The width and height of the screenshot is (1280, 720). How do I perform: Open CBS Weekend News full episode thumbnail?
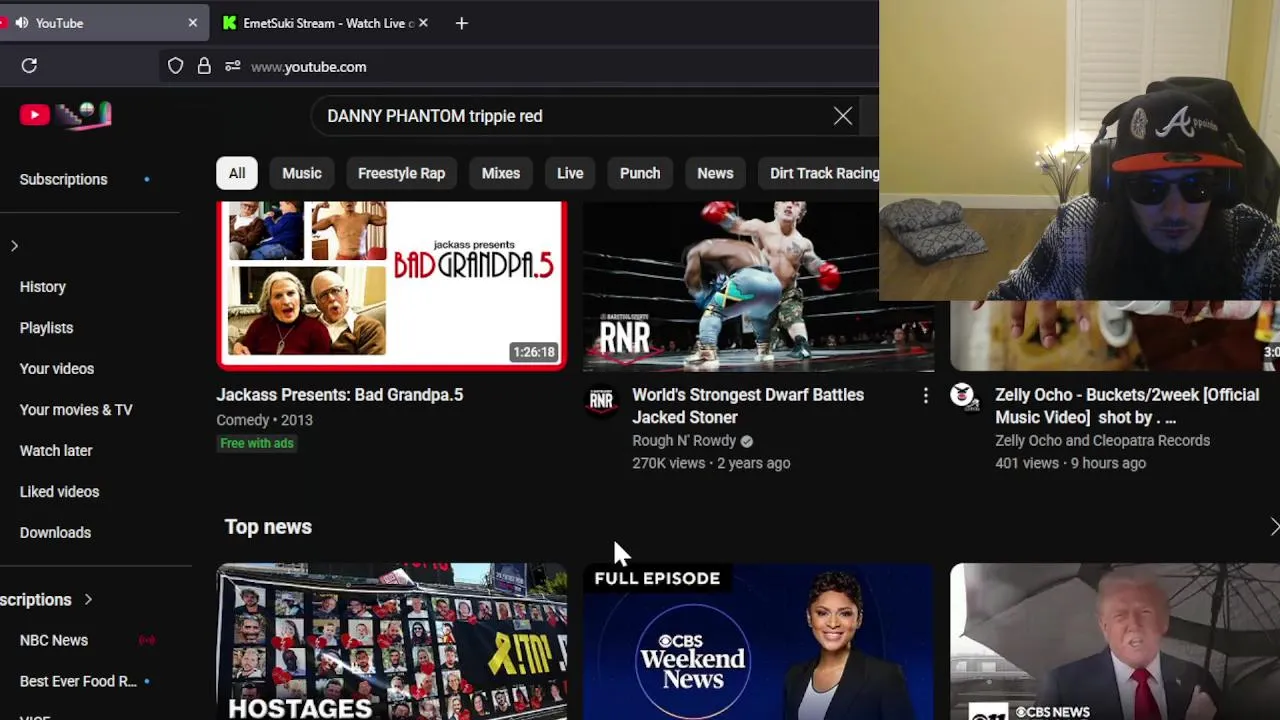758,641
